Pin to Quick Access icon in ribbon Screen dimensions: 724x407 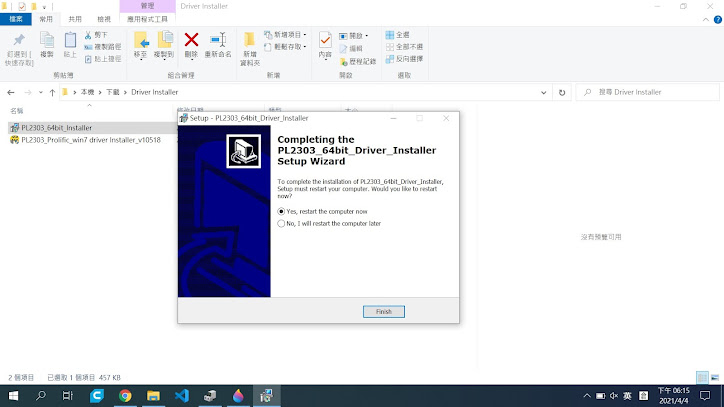[19, 40]
